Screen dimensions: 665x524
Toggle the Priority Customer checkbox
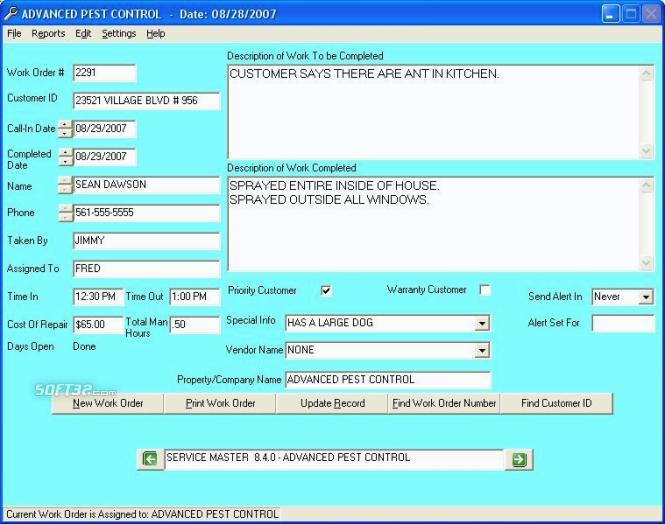point(326,291)
